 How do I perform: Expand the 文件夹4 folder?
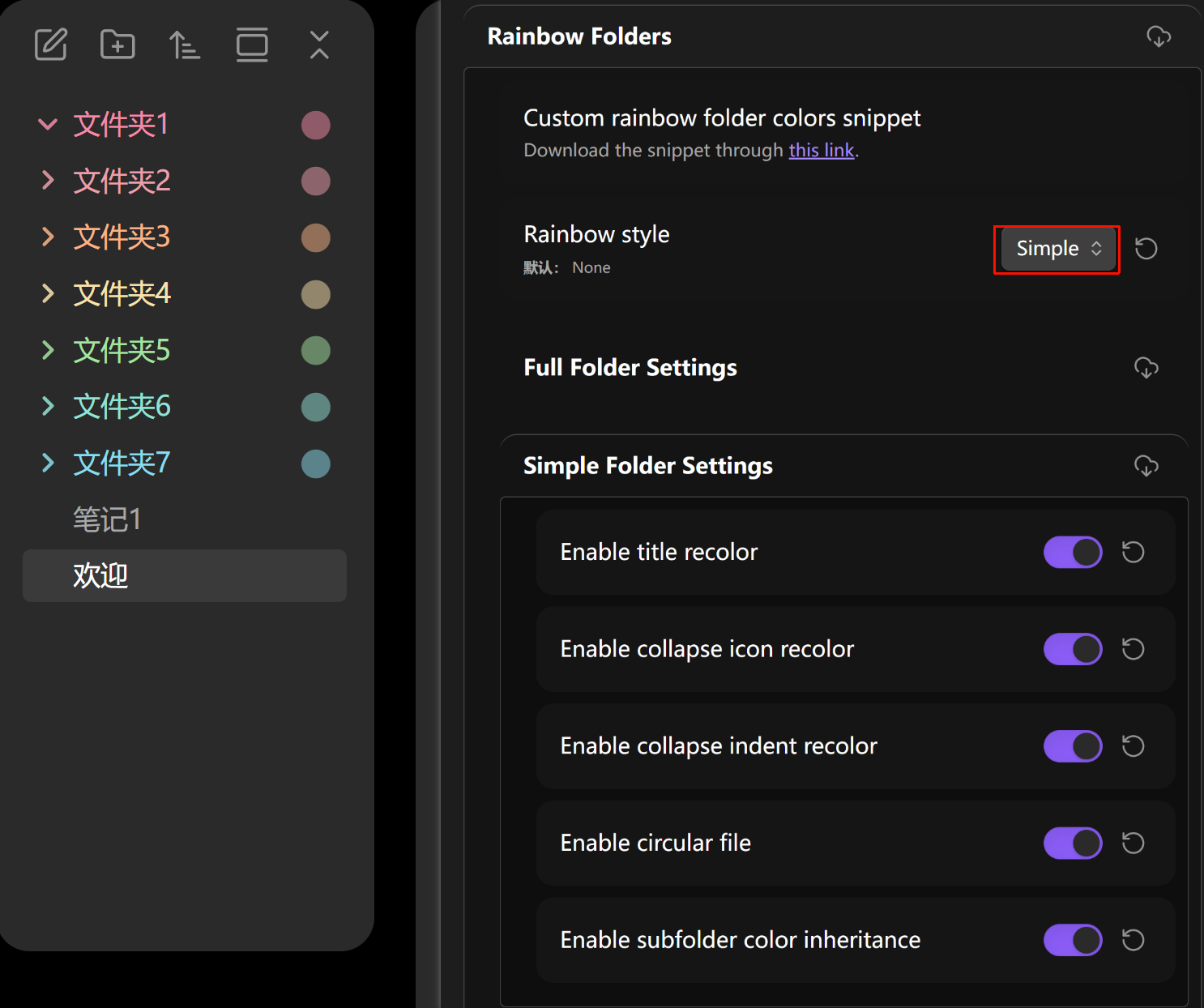tap(48, 293)
